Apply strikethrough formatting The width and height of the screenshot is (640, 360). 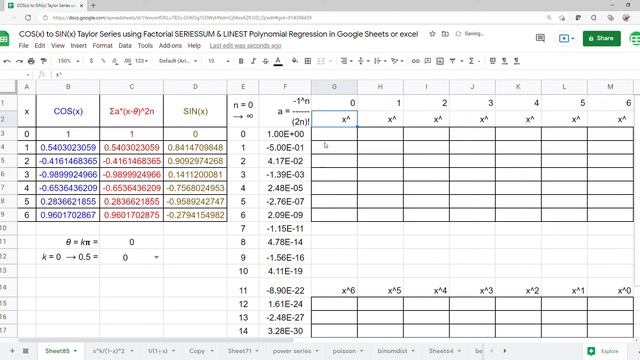coord(265,61)
